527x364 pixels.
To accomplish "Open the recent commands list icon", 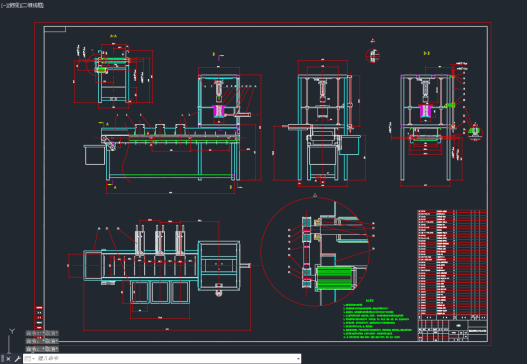I will (29, 359).
